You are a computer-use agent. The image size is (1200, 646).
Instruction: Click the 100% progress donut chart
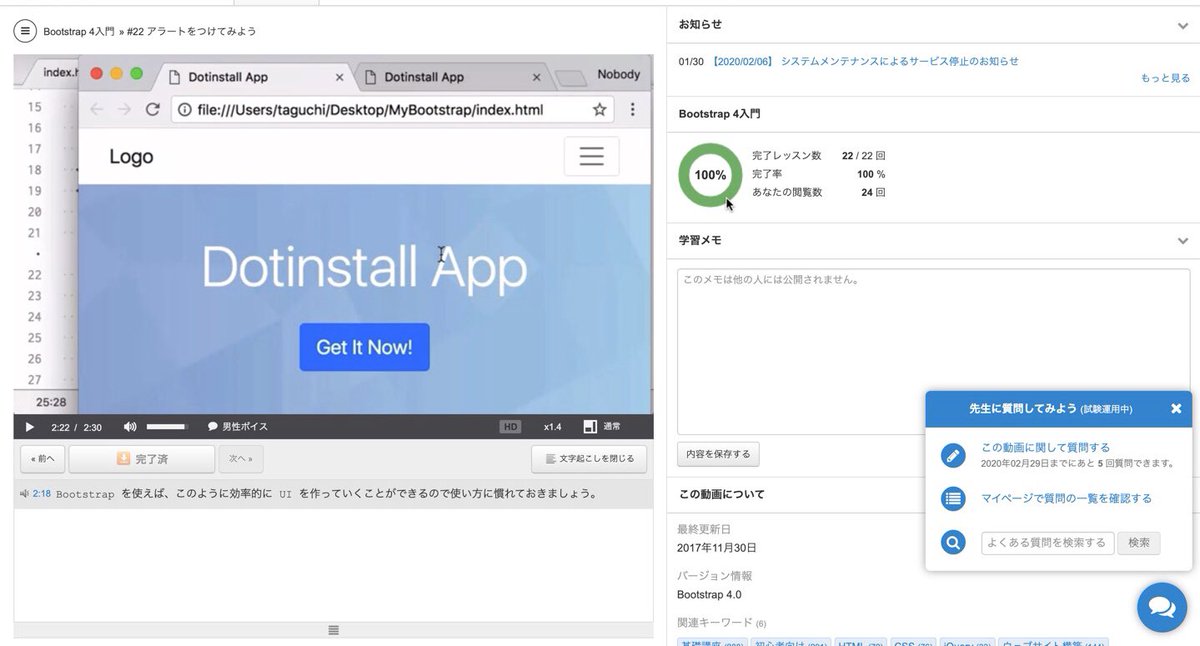pos(710,175)
